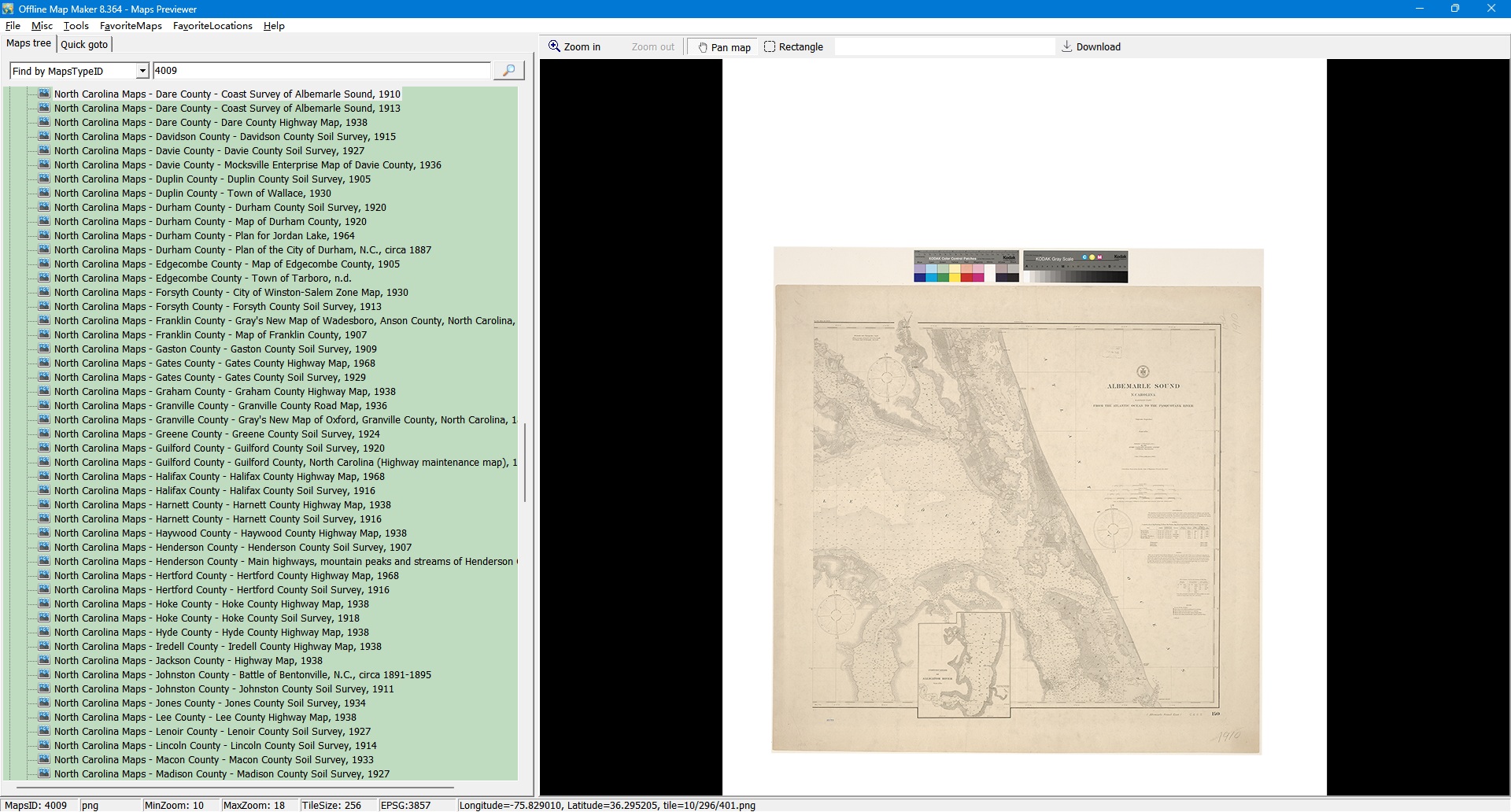Click map icon beside Gaston County Soil Survey, 1909

coord(44,349)
